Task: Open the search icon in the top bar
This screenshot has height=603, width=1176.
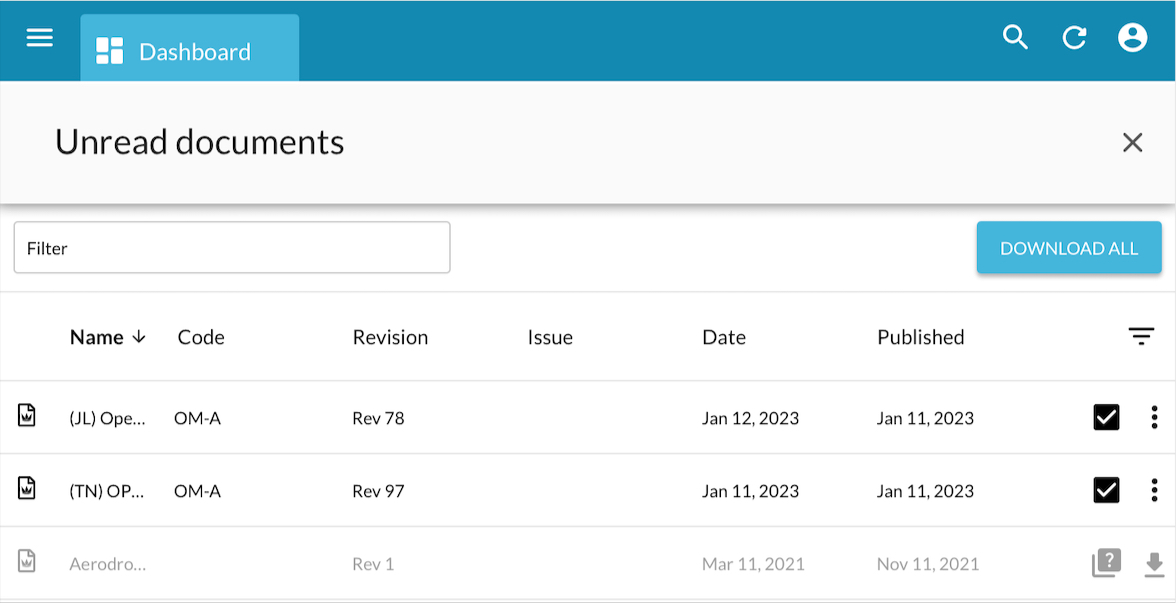Action: tap(1015, 37)
